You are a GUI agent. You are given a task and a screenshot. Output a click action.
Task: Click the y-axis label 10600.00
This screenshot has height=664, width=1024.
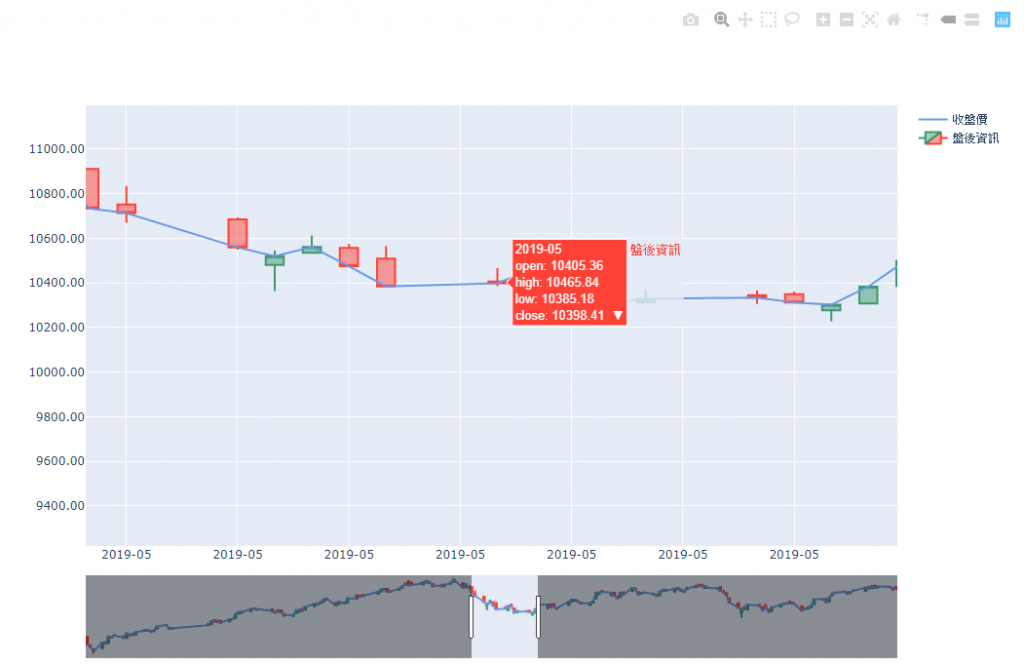pyautogui.click(x=57, y=238)
